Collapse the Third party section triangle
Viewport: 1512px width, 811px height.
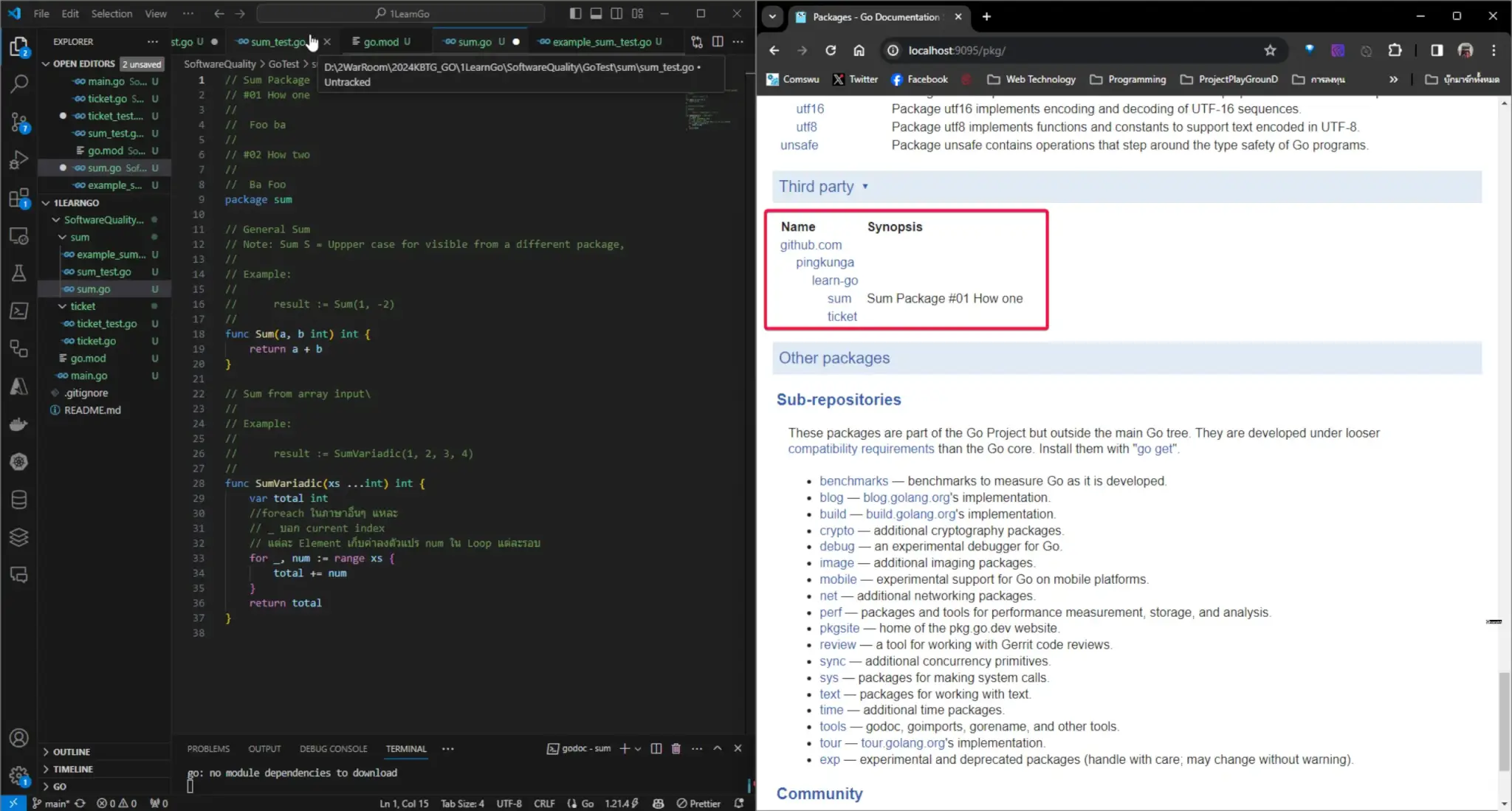tap(865, 187)
